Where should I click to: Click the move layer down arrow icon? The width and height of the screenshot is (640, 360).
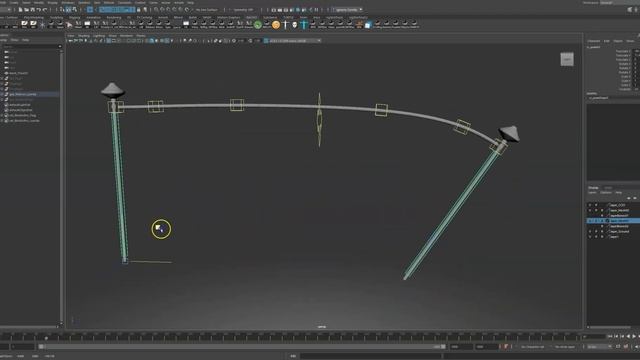(x=635, y=198)
